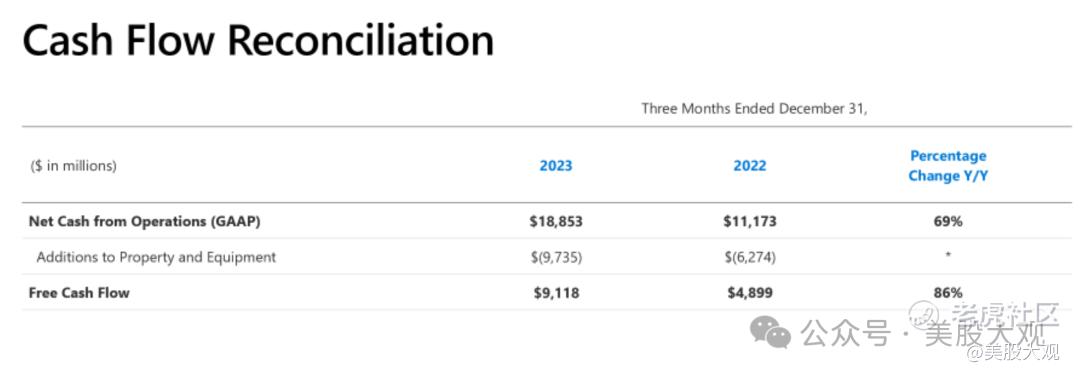Screen dimensions: 1080x377
Task: Click the $11,173 value
Action: [x=750, y=222]
